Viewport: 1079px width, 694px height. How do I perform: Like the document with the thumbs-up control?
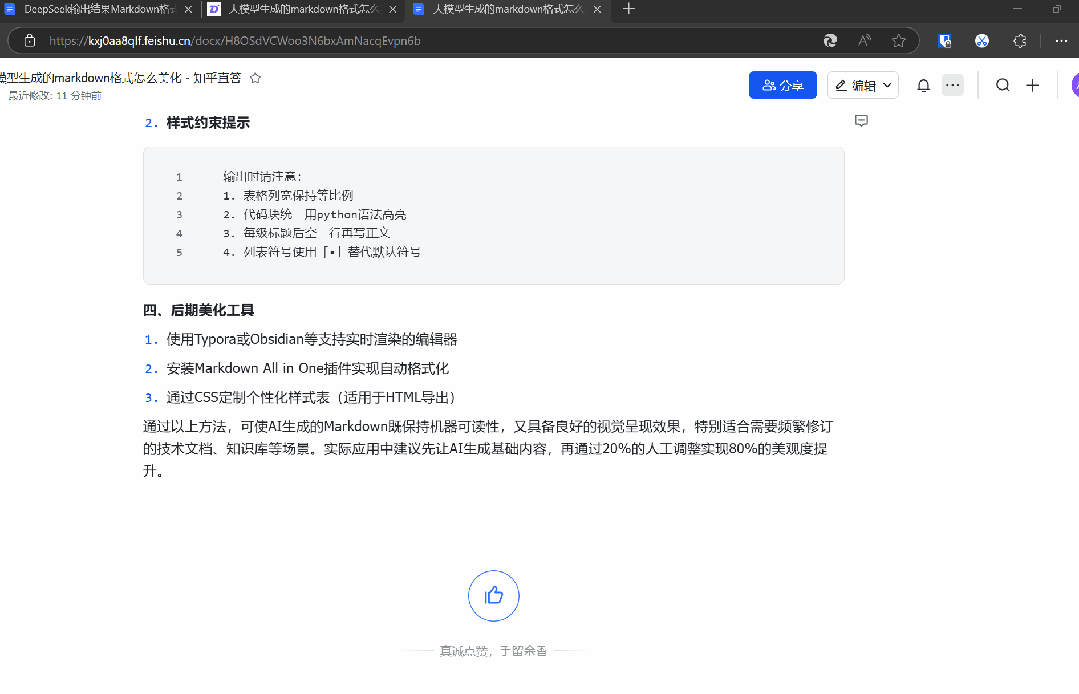493,595
